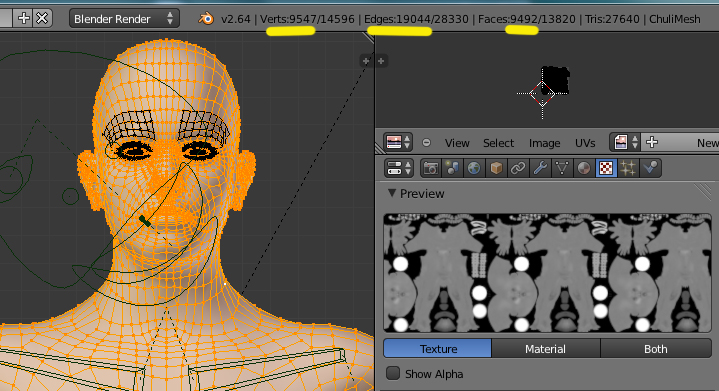
Task: Click the ChuliMesh object name
Action: click(x=675, y=19)
